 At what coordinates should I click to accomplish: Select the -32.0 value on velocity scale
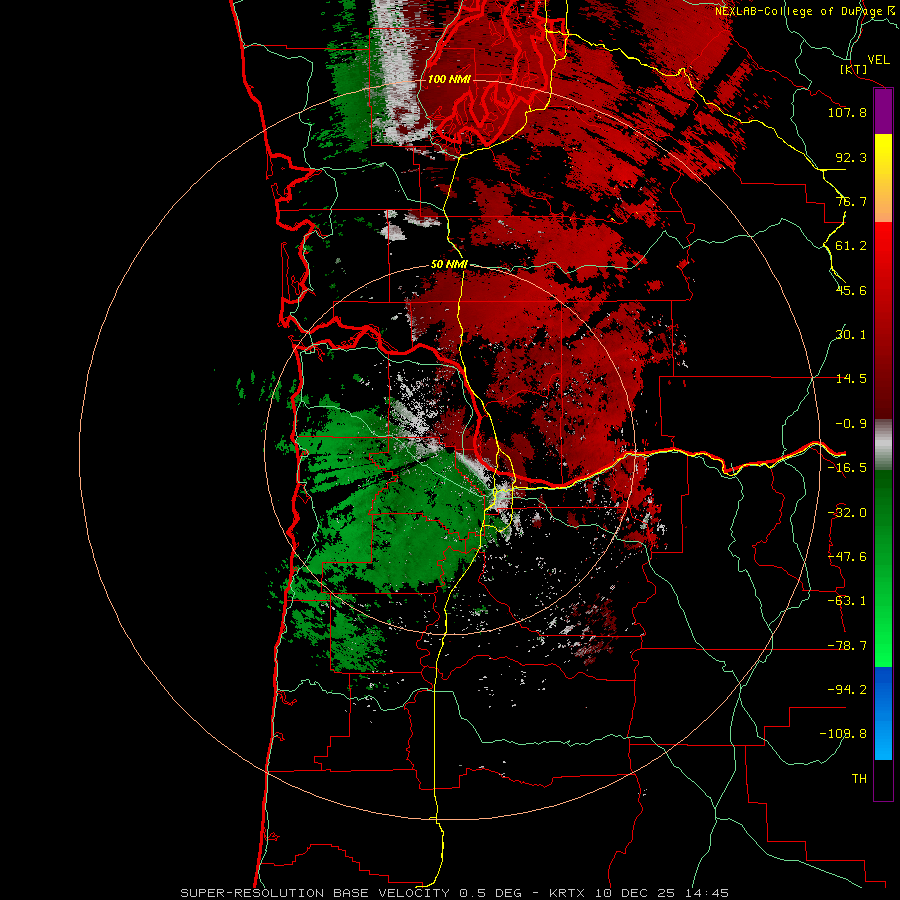[x=847, y=513]
